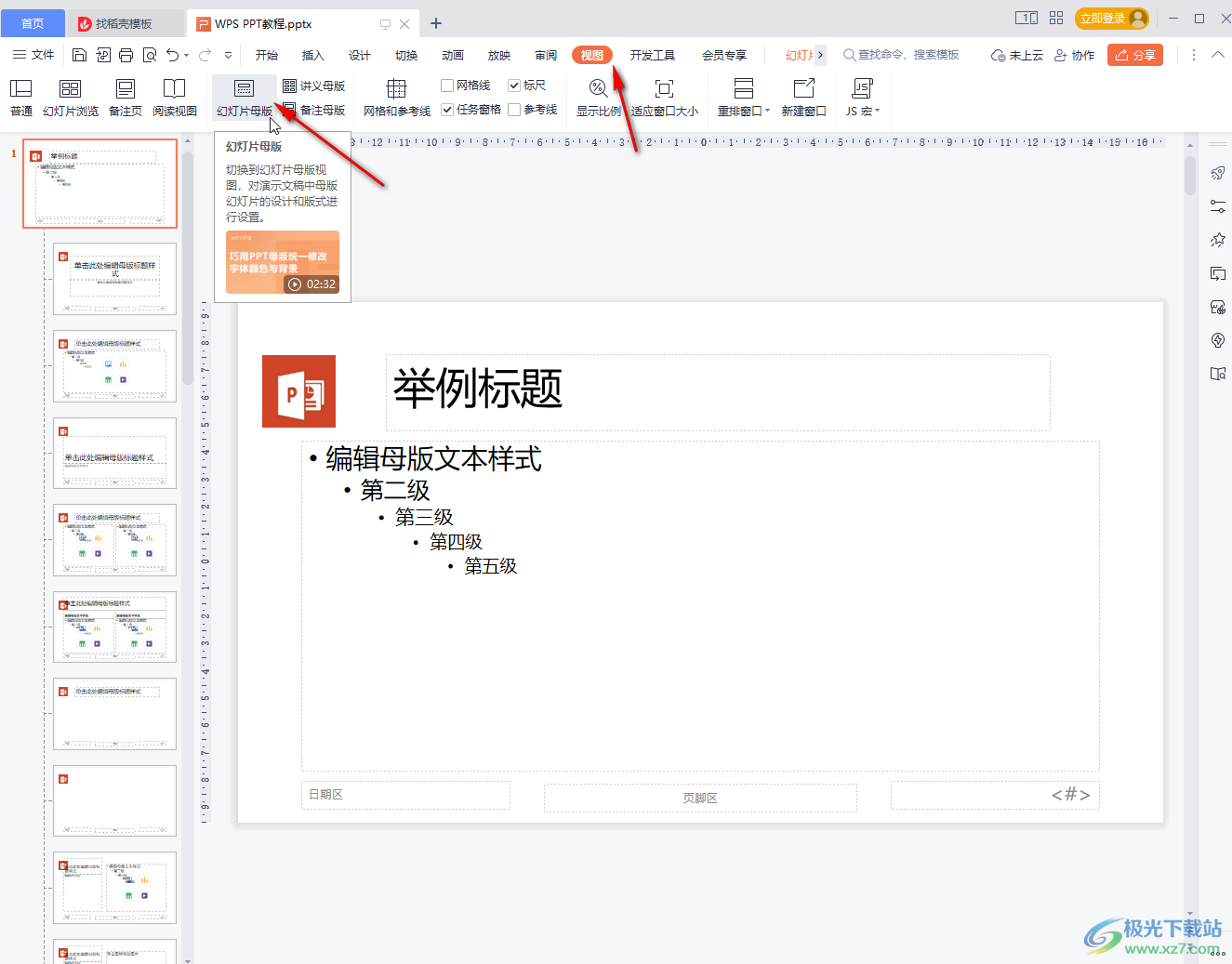This screenshot has height=964, width=1232.
Task: Open 讲义母版 handout master
Action: tap(314, 86)
